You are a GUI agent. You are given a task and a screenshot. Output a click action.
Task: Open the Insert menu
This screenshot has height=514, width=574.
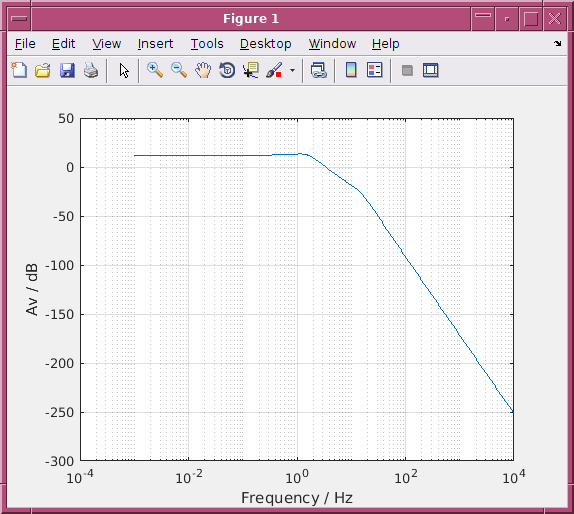tap(155, 44)
